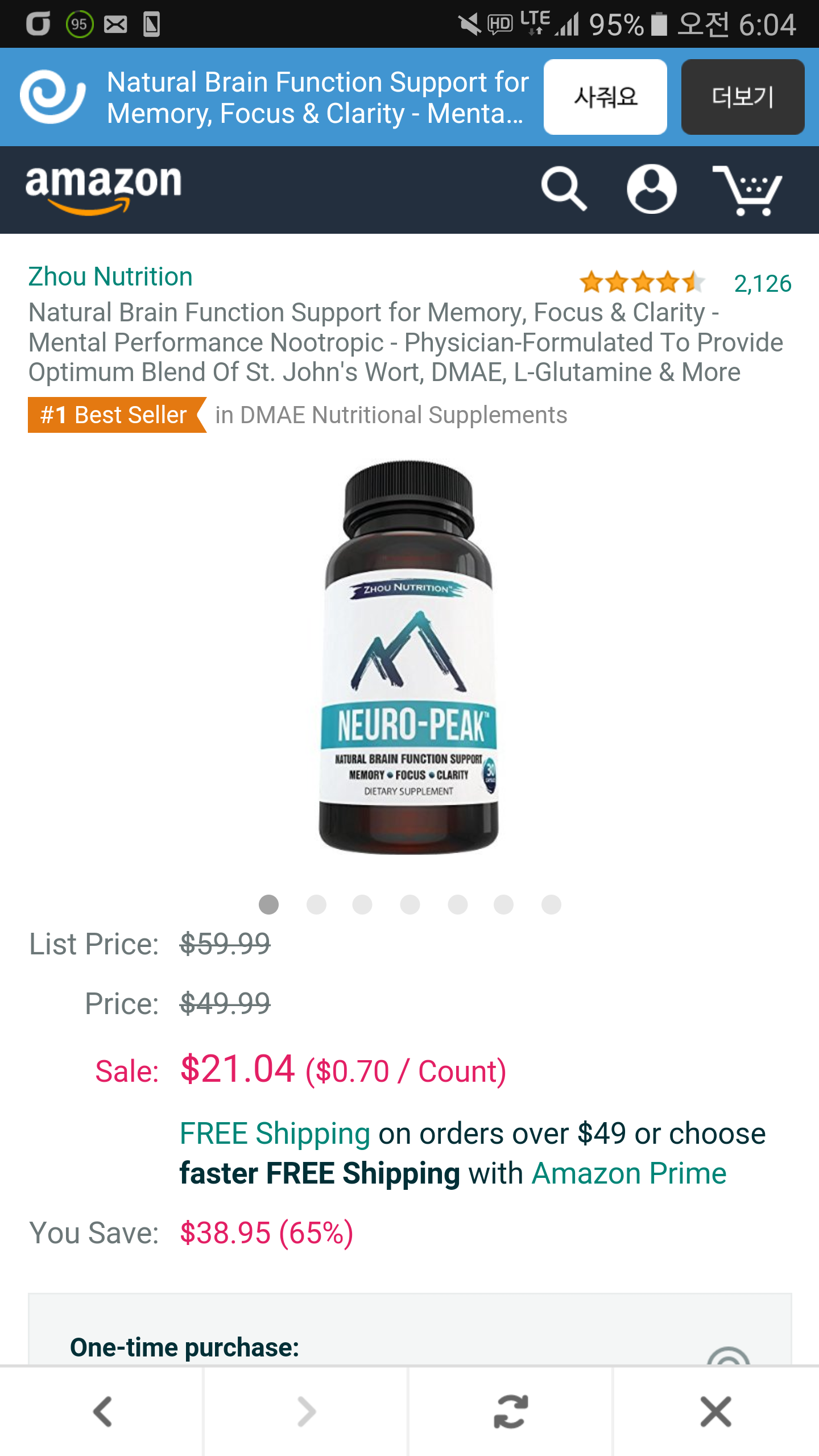Open the FREE Shipping link

point(275,1134)
